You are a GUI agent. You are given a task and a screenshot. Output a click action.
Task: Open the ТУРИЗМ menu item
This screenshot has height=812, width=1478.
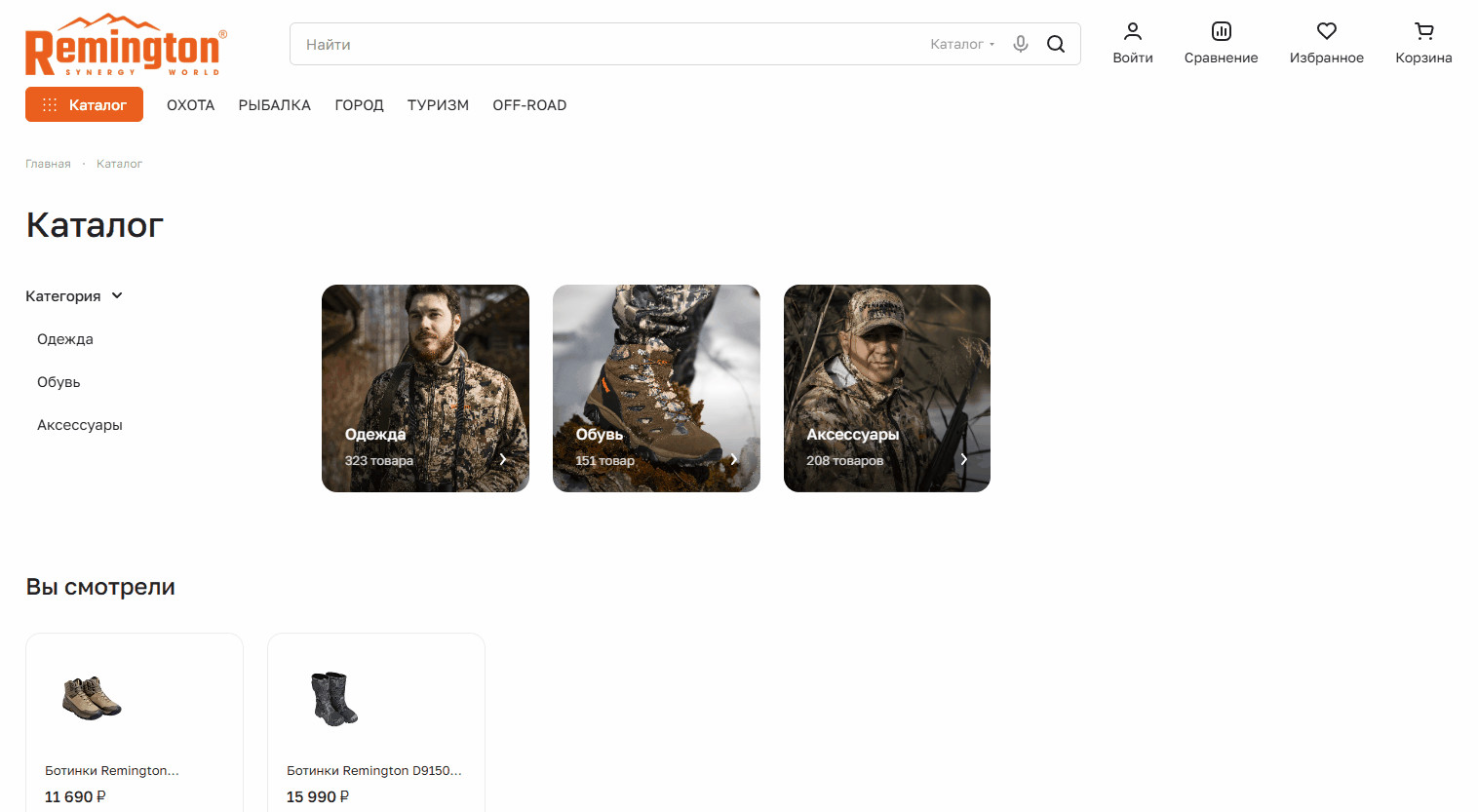[x=438, y=105]
